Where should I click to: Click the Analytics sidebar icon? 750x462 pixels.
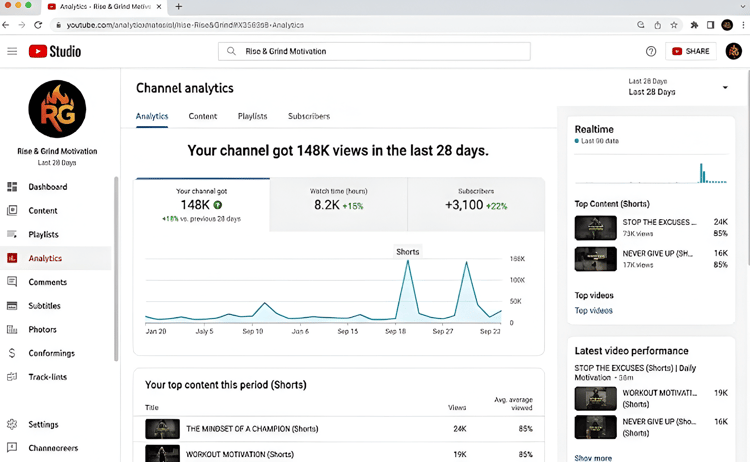click(12, 258)
